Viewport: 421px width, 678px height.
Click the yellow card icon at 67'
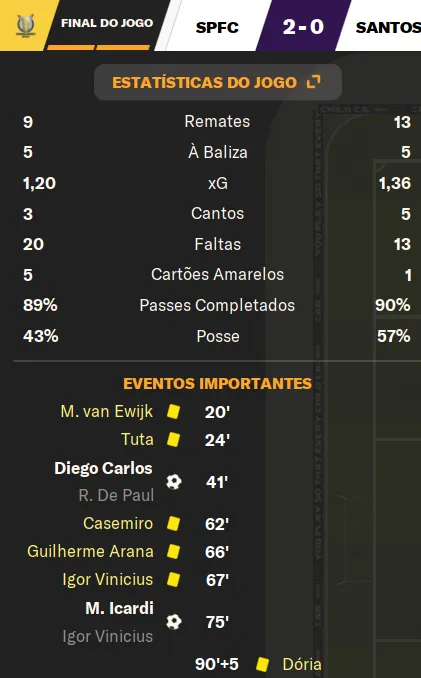tap(173, 579)
